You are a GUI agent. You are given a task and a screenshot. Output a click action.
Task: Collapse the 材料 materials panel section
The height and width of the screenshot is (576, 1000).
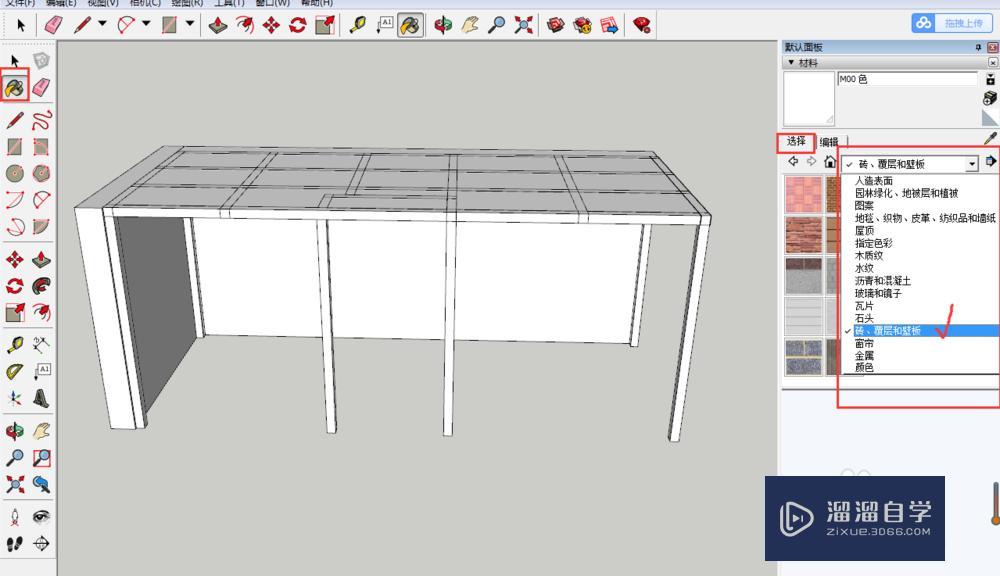791,63
